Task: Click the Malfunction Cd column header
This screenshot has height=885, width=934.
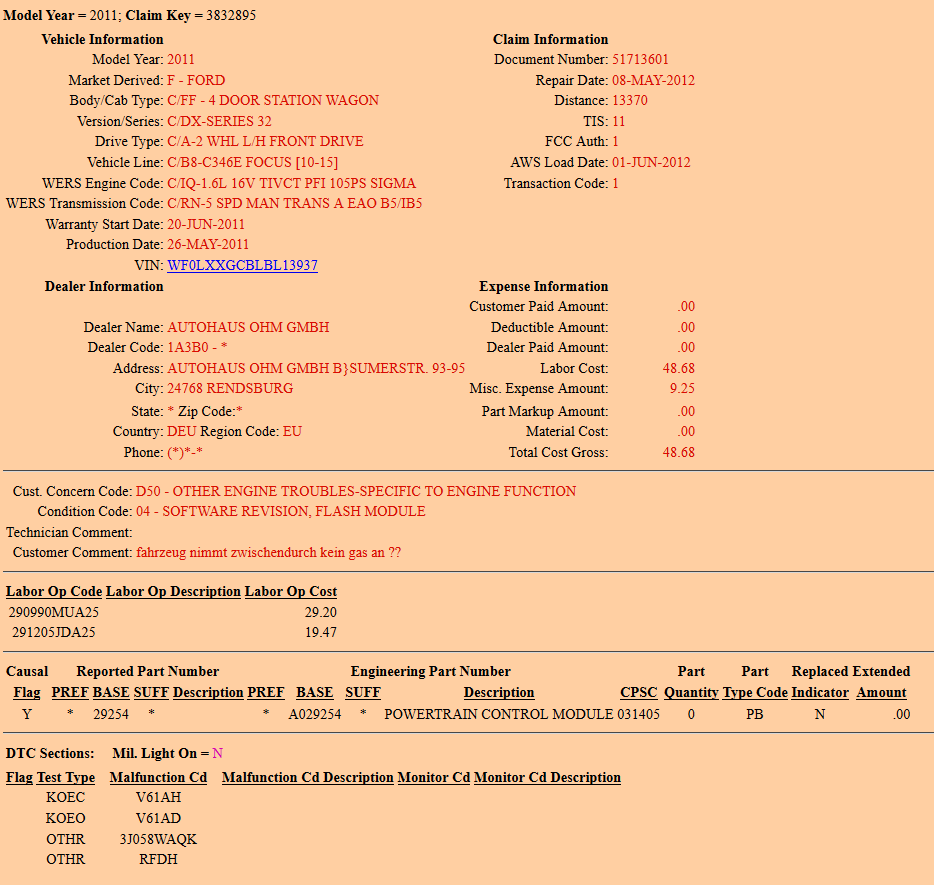Action: [x=158, y=777]
